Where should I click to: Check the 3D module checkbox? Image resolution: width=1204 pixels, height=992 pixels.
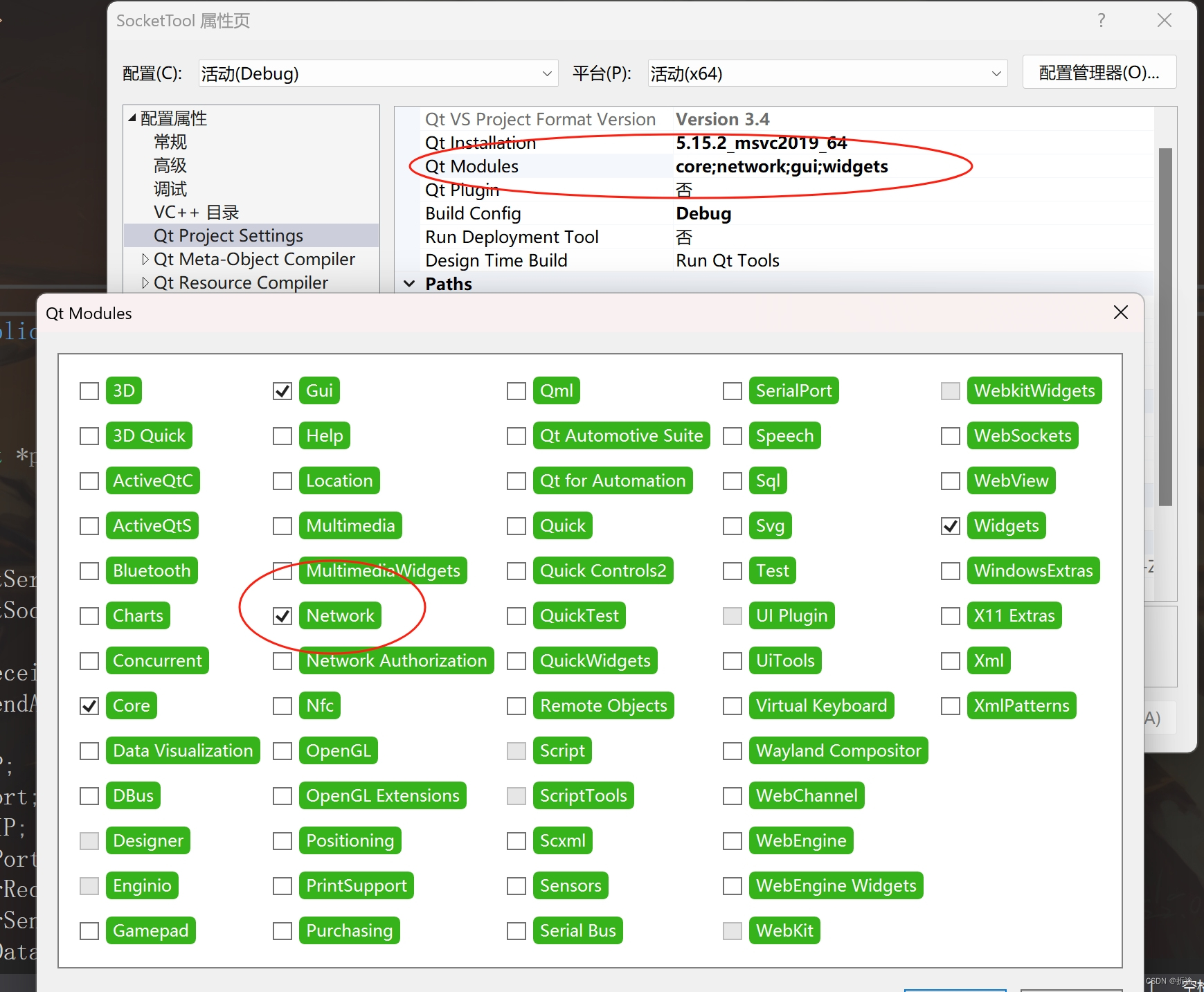[x=89, y=391]
